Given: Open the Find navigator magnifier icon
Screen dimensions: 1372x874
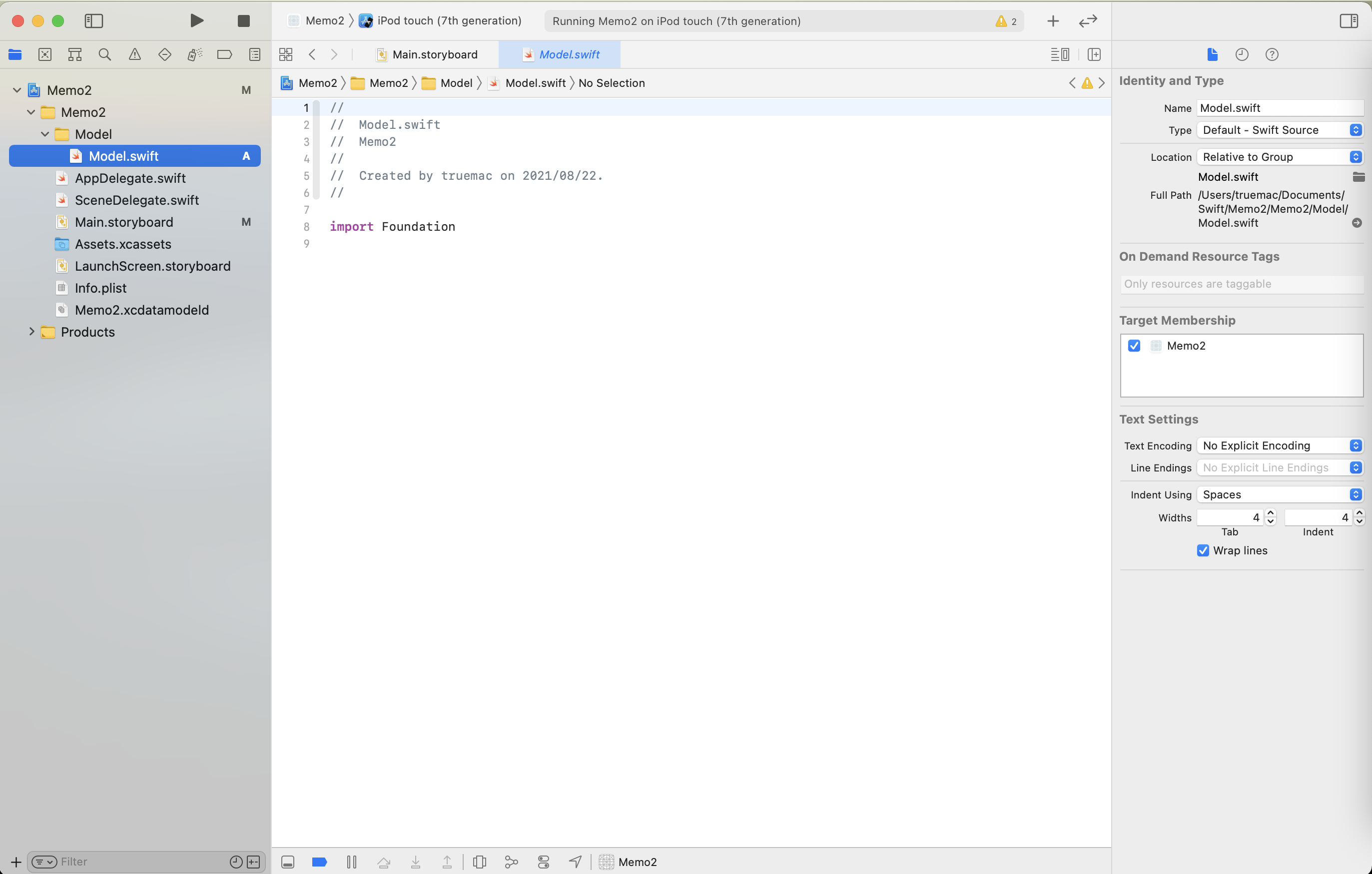Looking at the screenshot, I should pos(104,54).
